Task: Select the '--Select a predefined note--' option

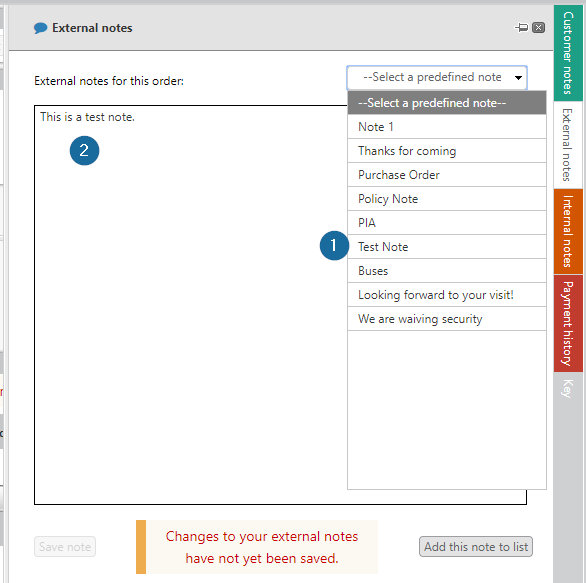Action: [447, 103]
